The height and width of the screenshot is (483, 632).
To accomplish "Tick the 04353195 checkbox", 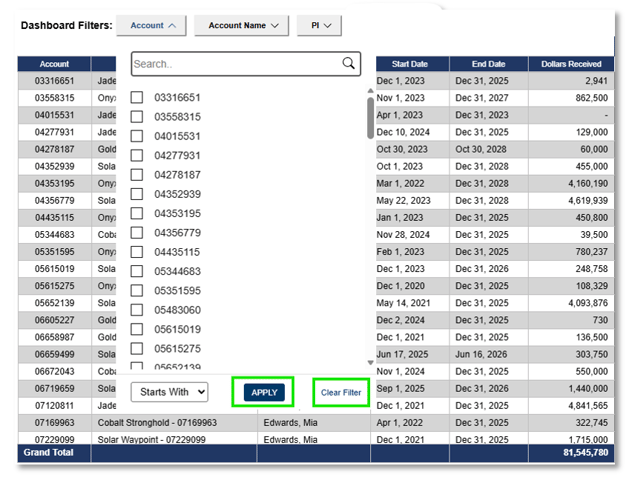I will (x=137, y=213).
